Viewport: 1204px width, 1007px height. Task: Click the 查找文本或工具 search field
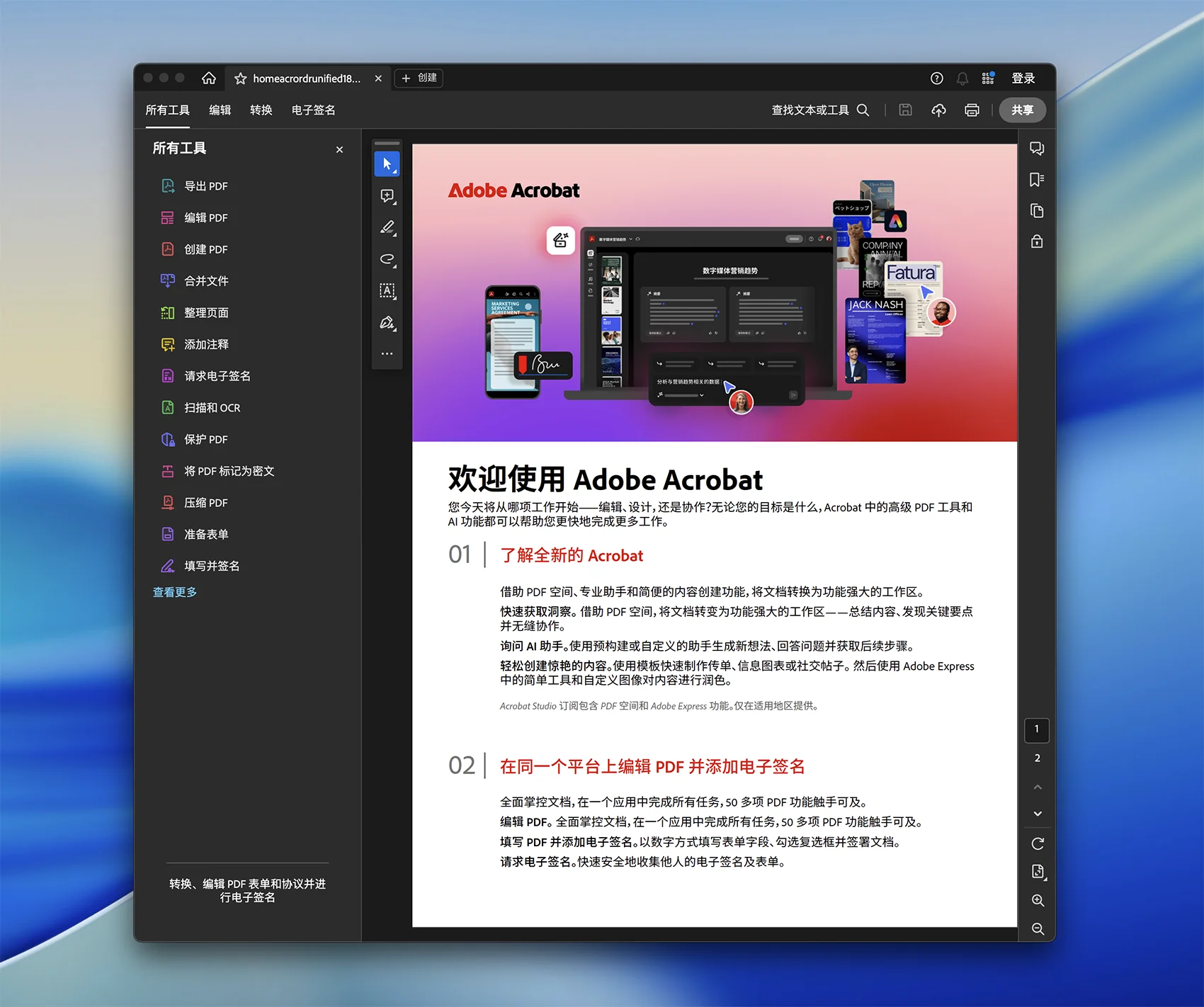820,110
